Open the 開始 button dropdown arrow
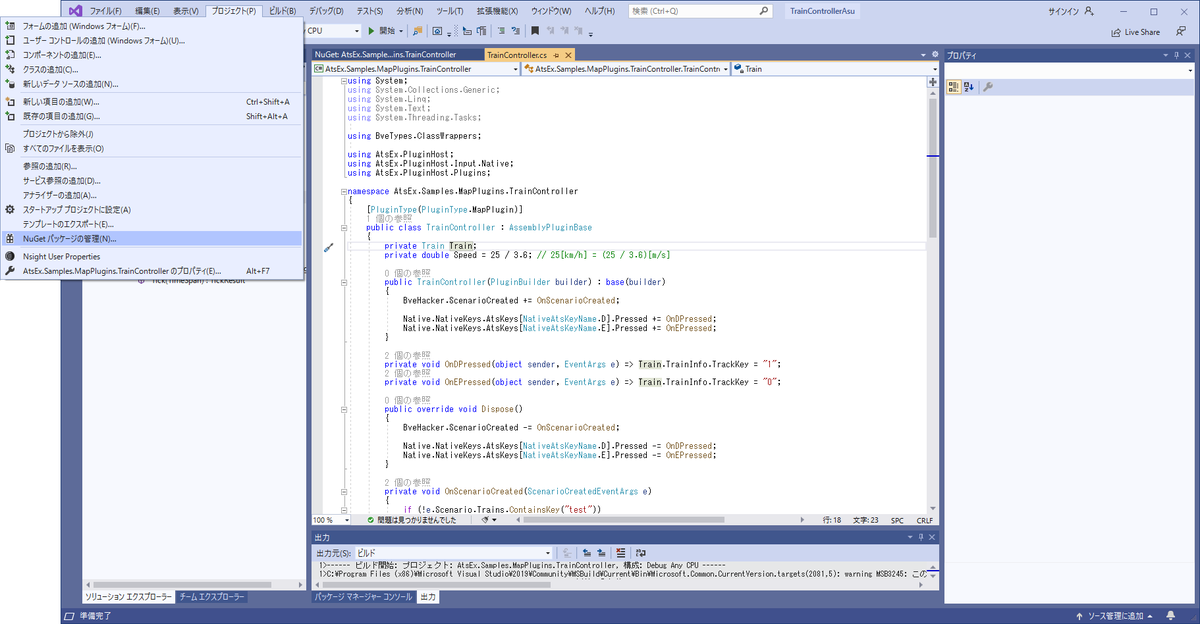The height and width of the screenshot is (624, 1200). [402, 31]
